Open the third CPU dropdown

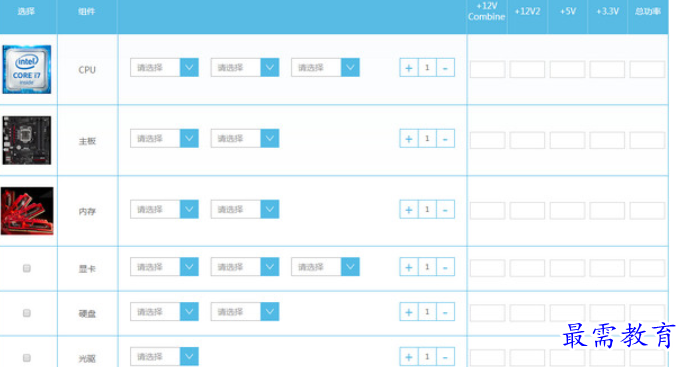(x=325, y=68)
